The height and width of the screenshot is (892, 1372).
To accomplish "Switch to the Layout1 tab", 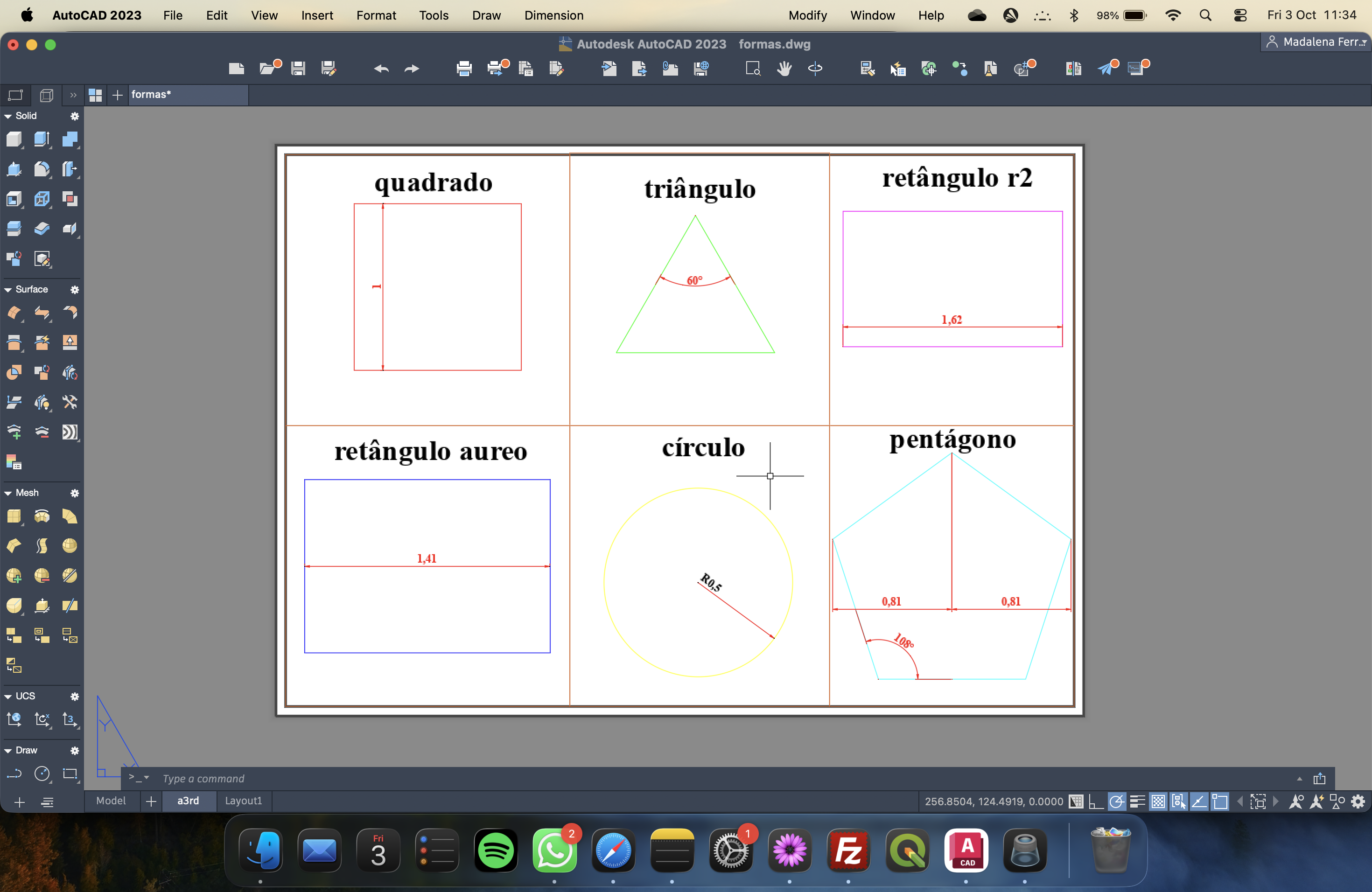I will (x=243, y=801).
